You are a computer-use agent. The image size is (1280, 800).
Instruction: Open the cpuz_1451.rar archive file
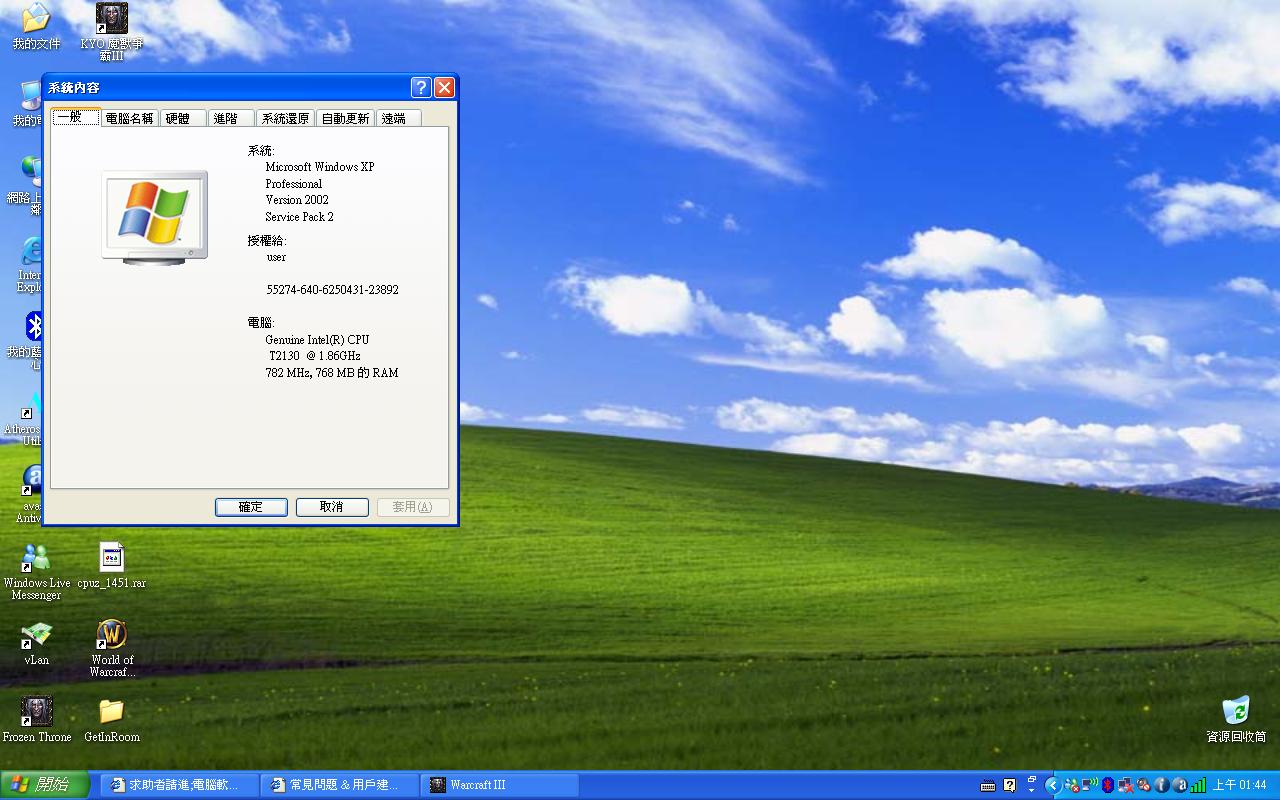coord(111,559)
